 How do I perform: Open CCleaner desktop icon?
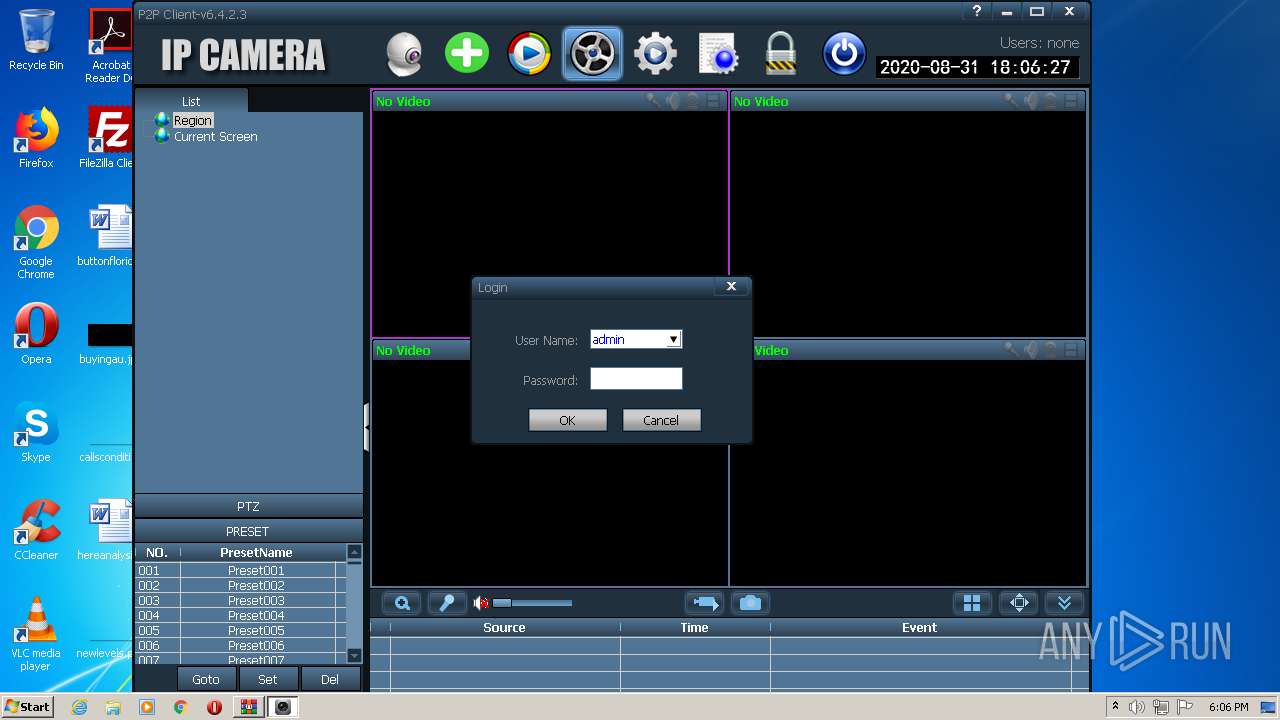(36, 530)
